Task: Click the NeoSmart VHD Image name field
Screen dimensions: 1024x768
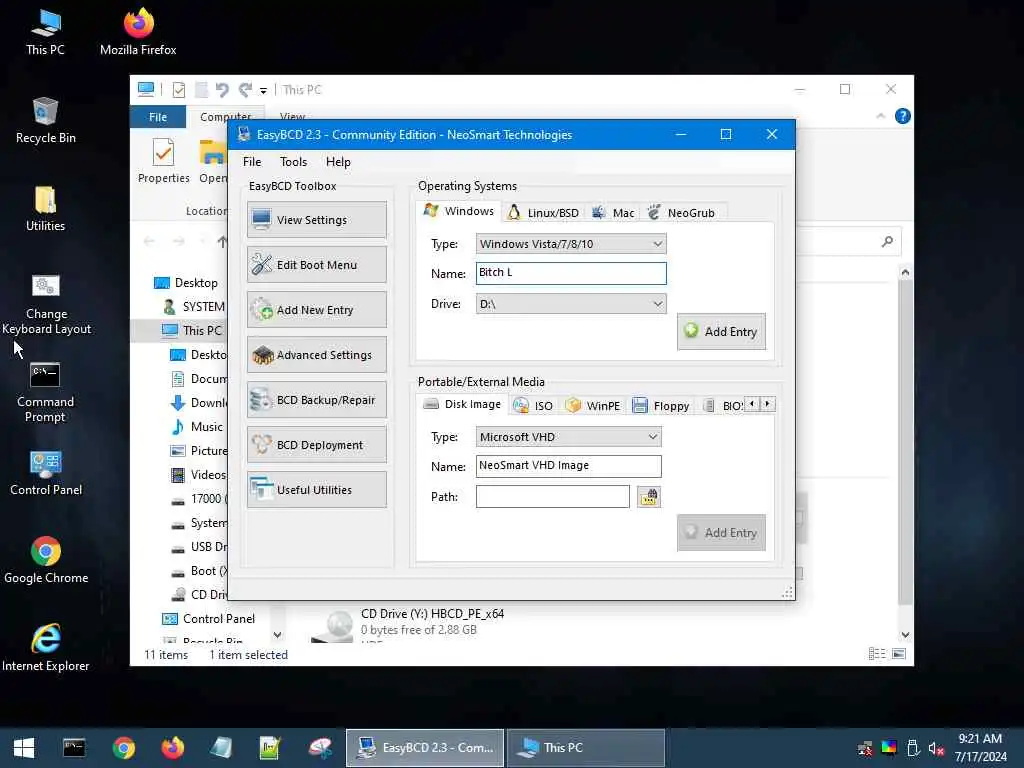Action: [568, 466]
